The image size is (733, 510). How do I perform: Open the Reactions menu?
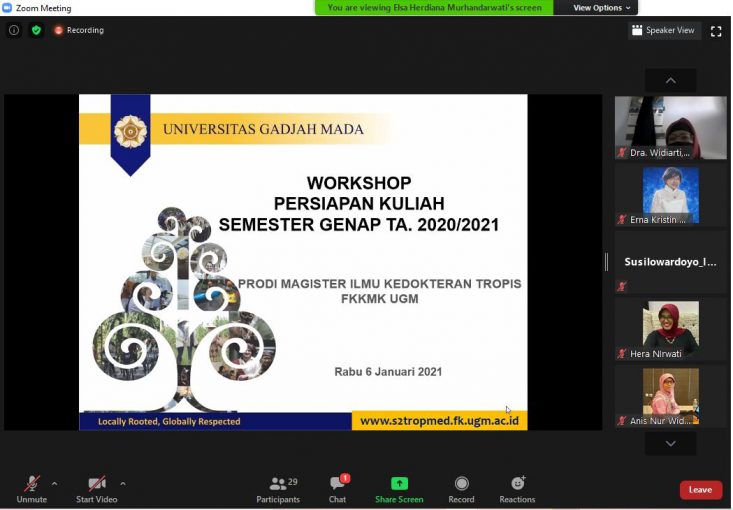tap(517, 489)
